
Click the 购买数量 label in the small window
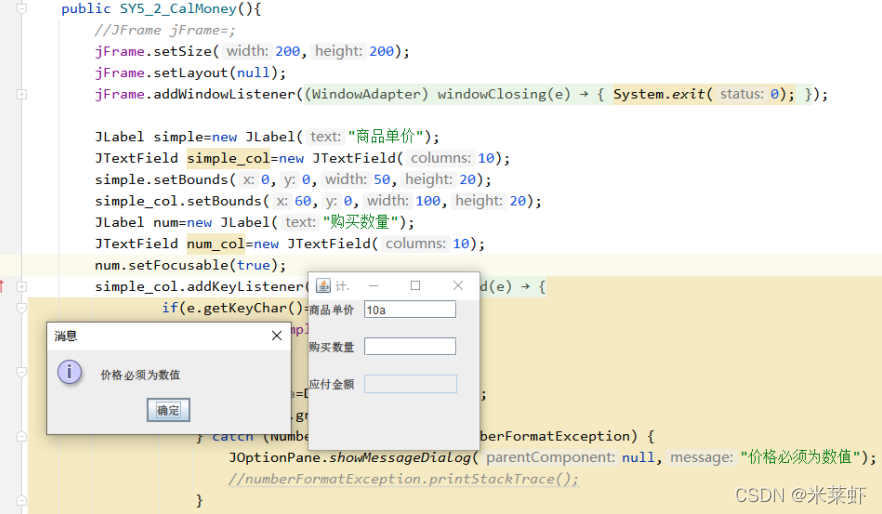[331, 347]
